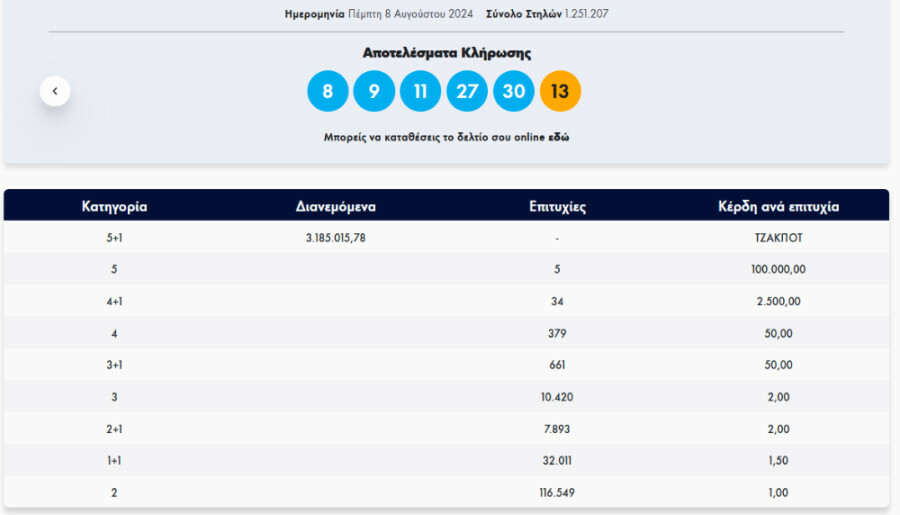Click the 100.000,00 winnings value
This screenshot has width=900, height=515.
pyautogui.click(x=778, y=269)
